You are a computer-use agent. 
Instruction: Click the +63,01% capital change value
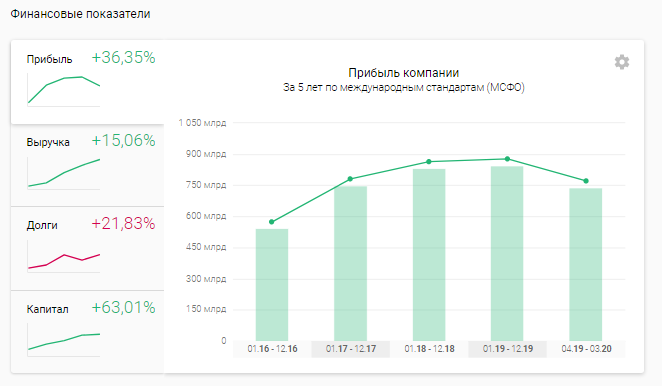pos(123,307)
